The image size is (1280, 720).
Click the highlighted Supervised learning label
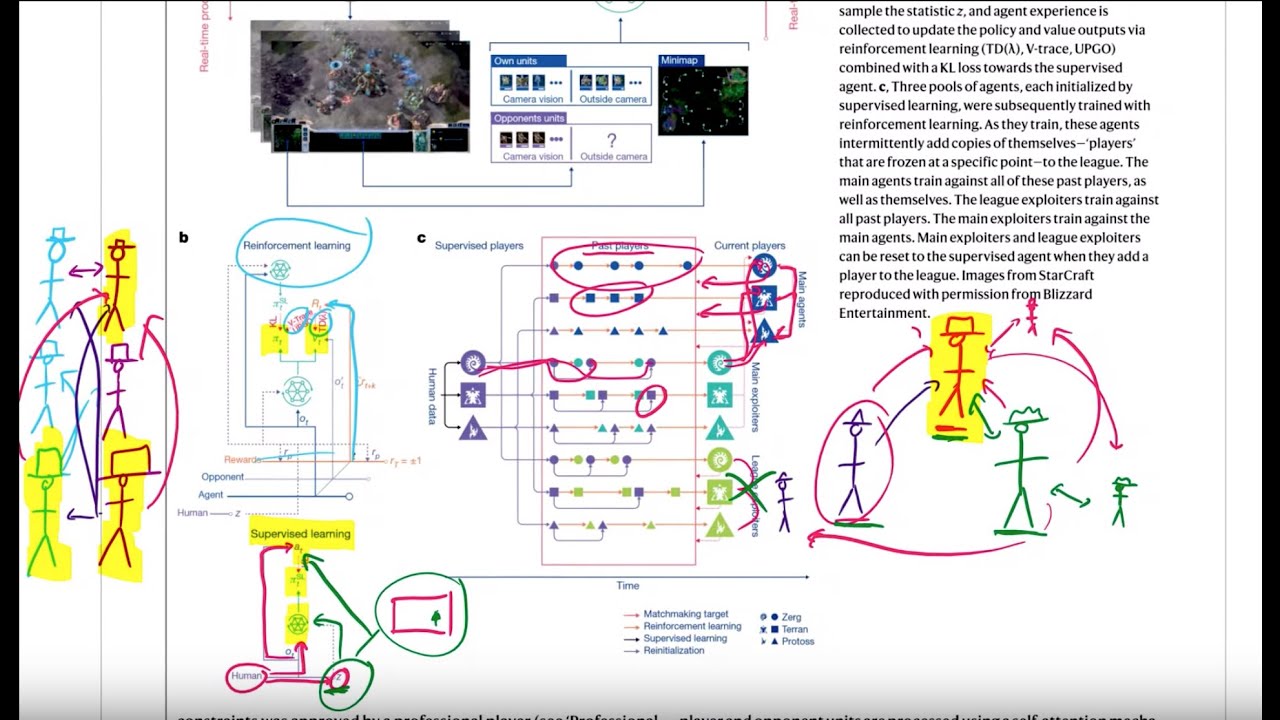300,534
